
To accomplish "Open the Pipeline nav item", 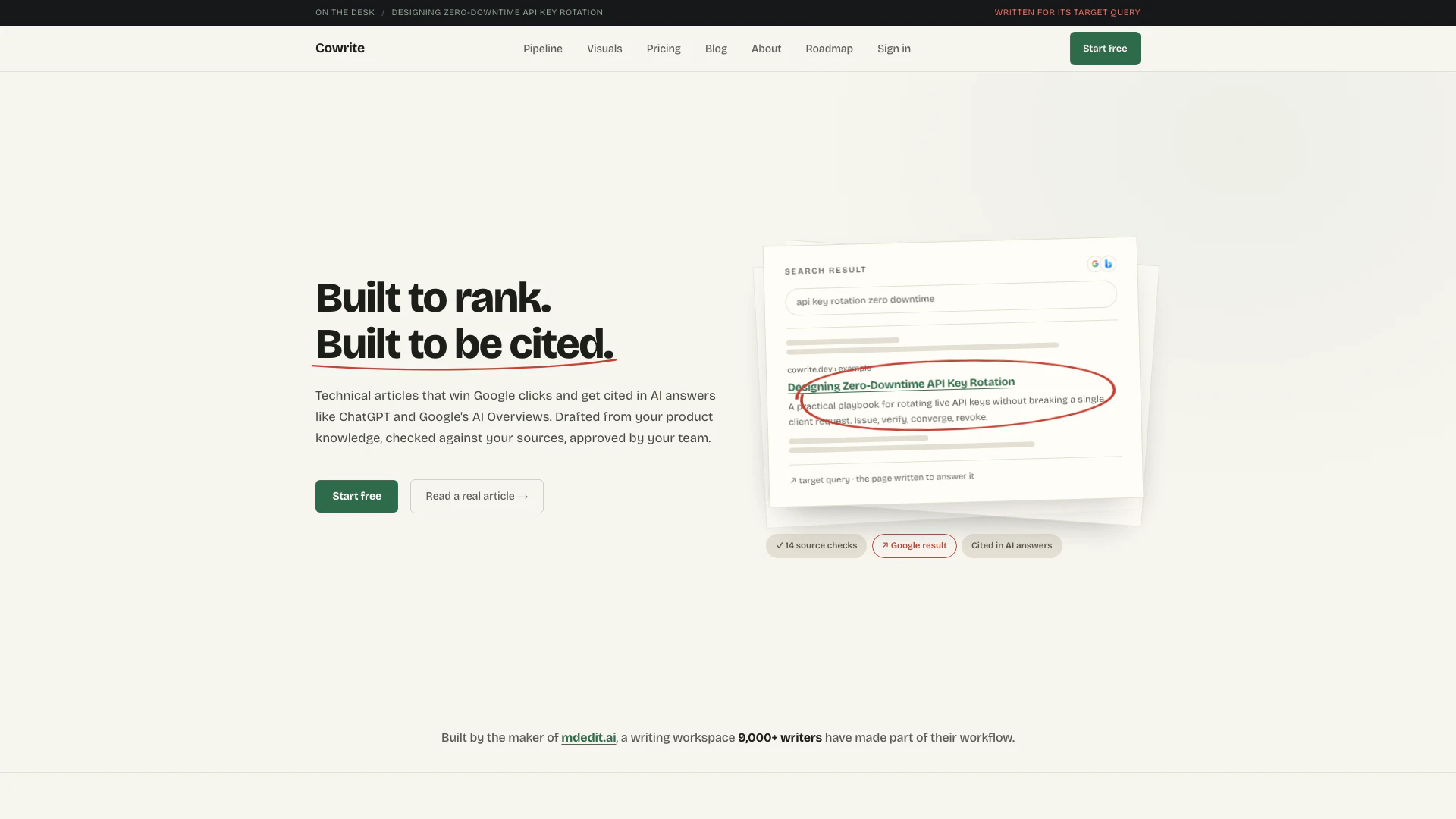I will (x=543, y=49).
